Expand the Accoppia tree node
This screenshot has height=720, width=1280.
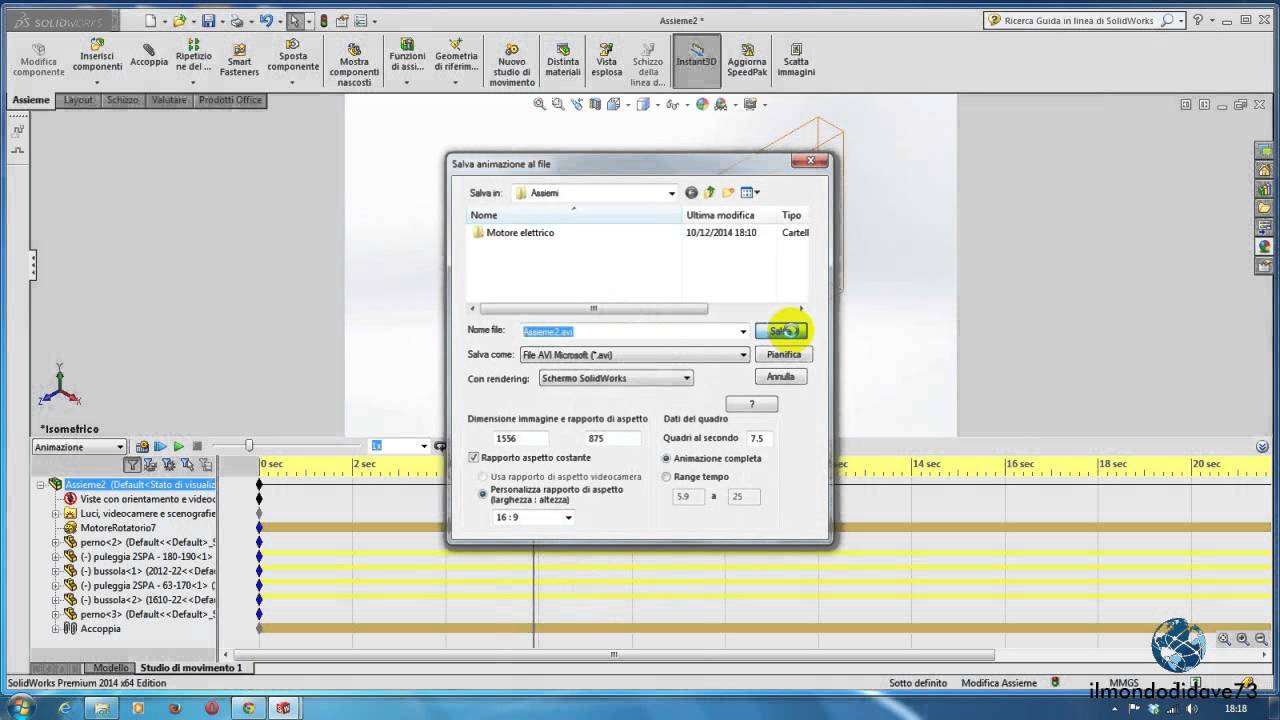tap(56, 629)
